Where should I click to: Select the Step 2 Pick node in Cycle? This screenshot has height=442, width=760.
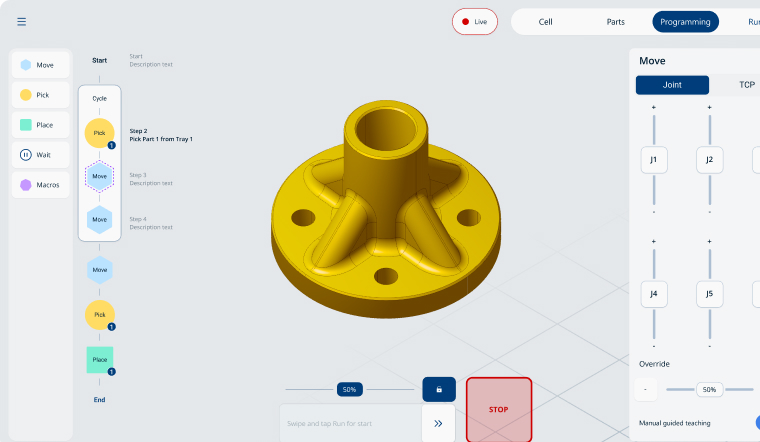tap(99, 133)
